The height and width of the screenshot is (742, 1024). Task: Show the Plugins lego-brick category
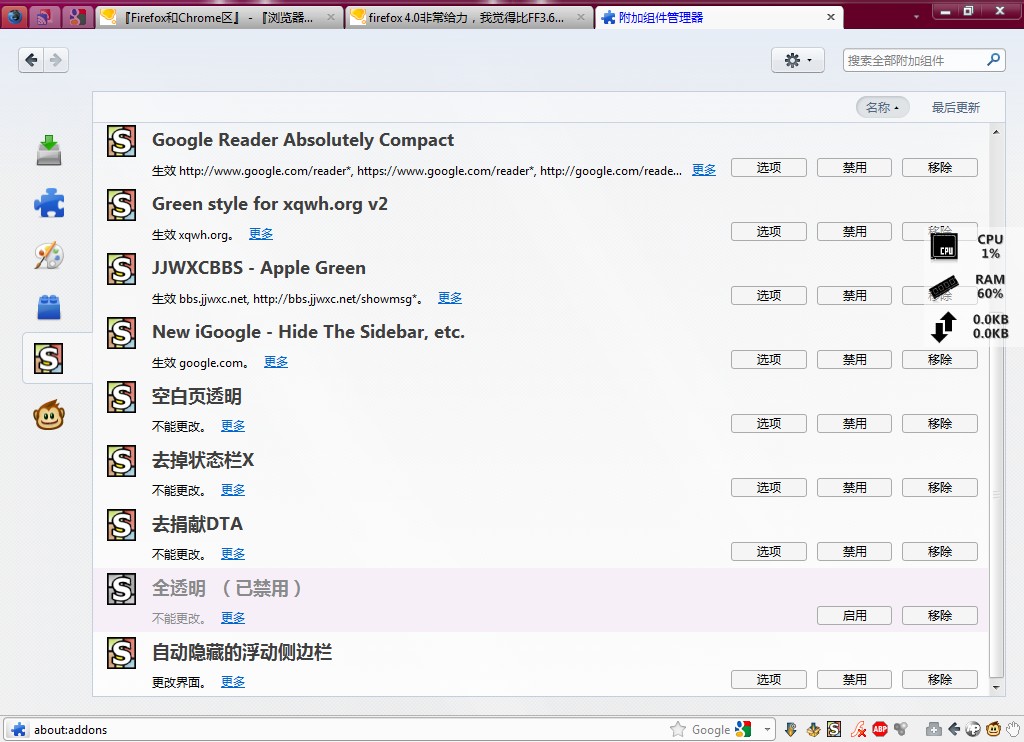pos(49,307)
